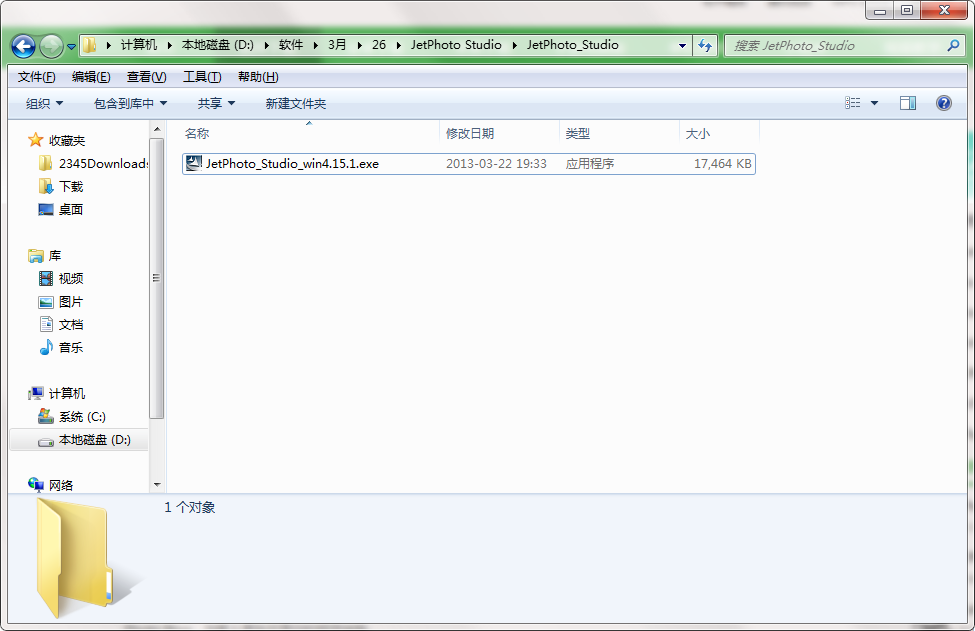Click the 应用程序 type cell

click(x=590, y=164)
